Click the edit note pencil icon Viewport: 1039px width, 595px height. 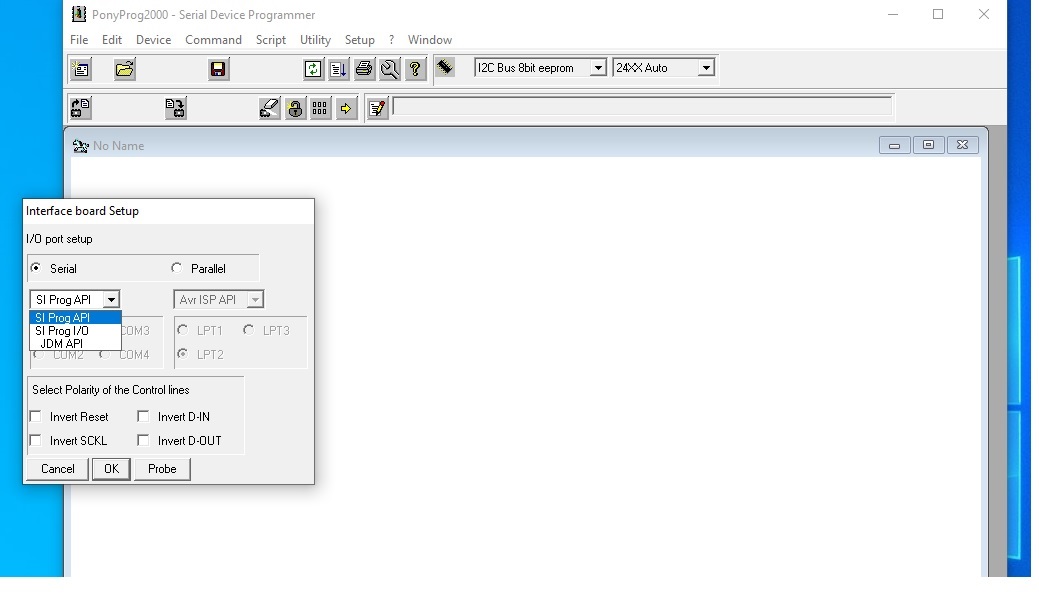pyautogui.click(x=377, y=108)
